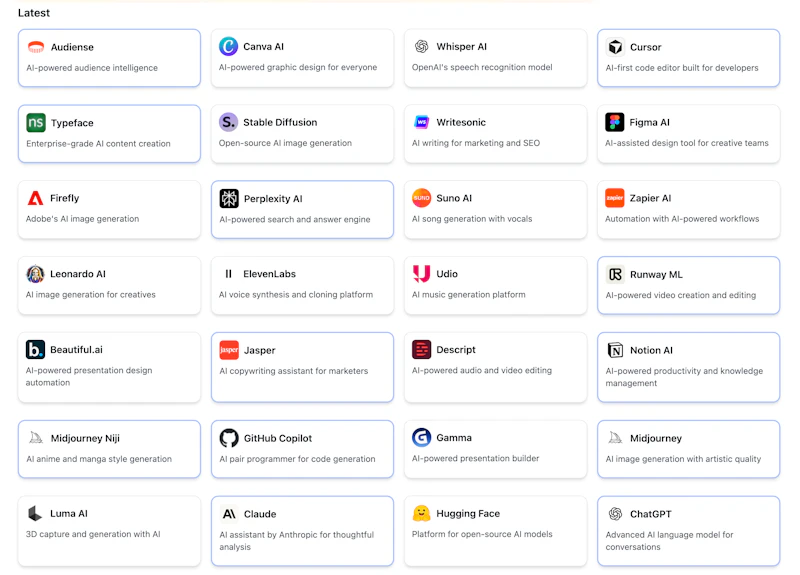The width and height of the screenshot is (800, 575).
Task: Click the Leonardo AI avatar icon
Action: tap(35, 274)
